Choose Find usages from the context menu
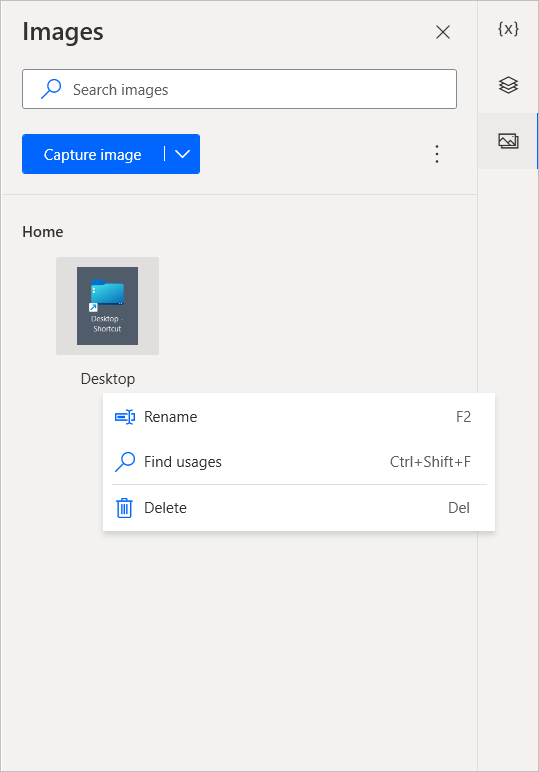This screenshot has height=772, width=539. coord(298,462)
